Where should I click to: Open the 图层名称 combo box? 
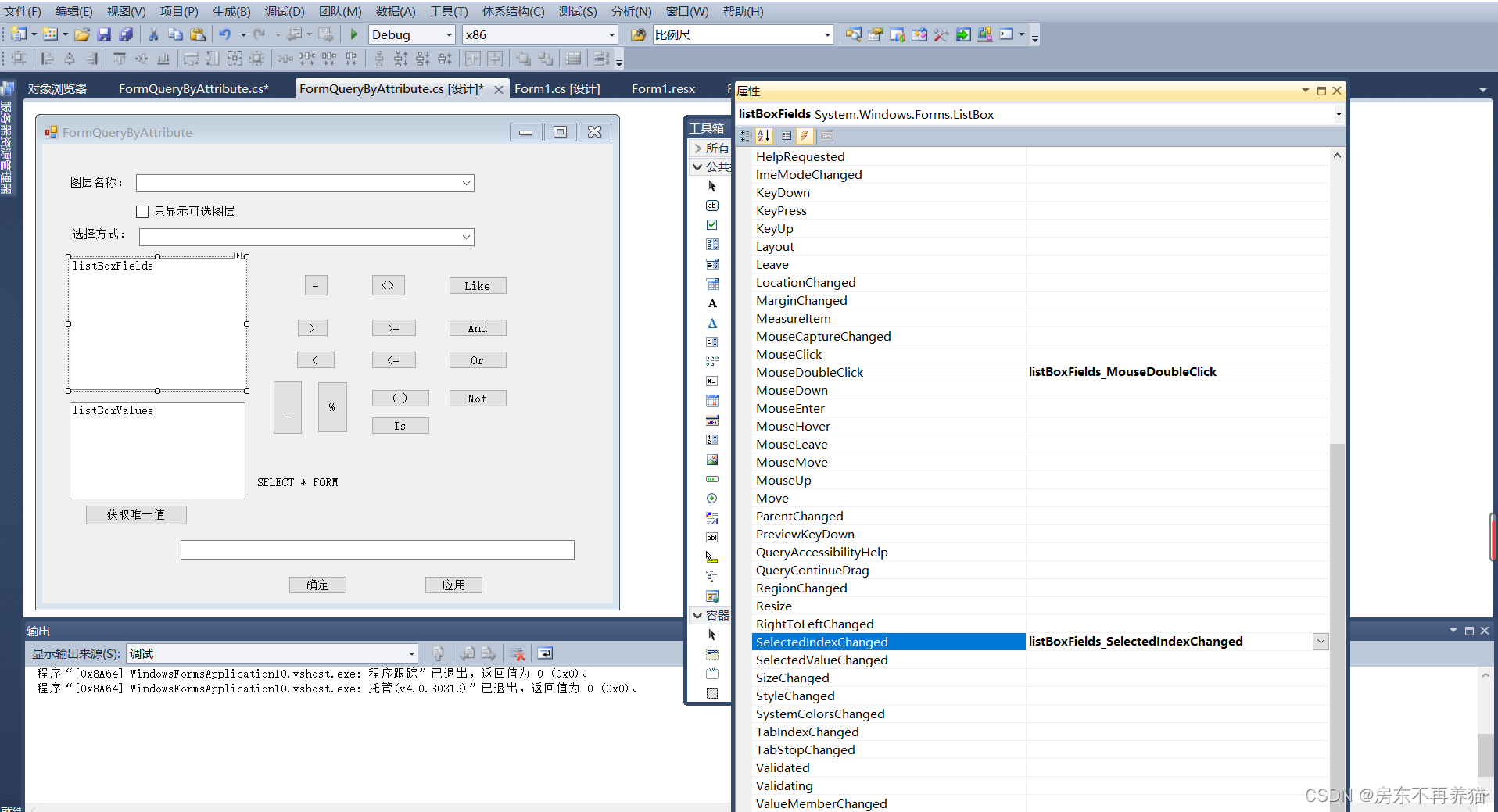[x=466, y=183]
